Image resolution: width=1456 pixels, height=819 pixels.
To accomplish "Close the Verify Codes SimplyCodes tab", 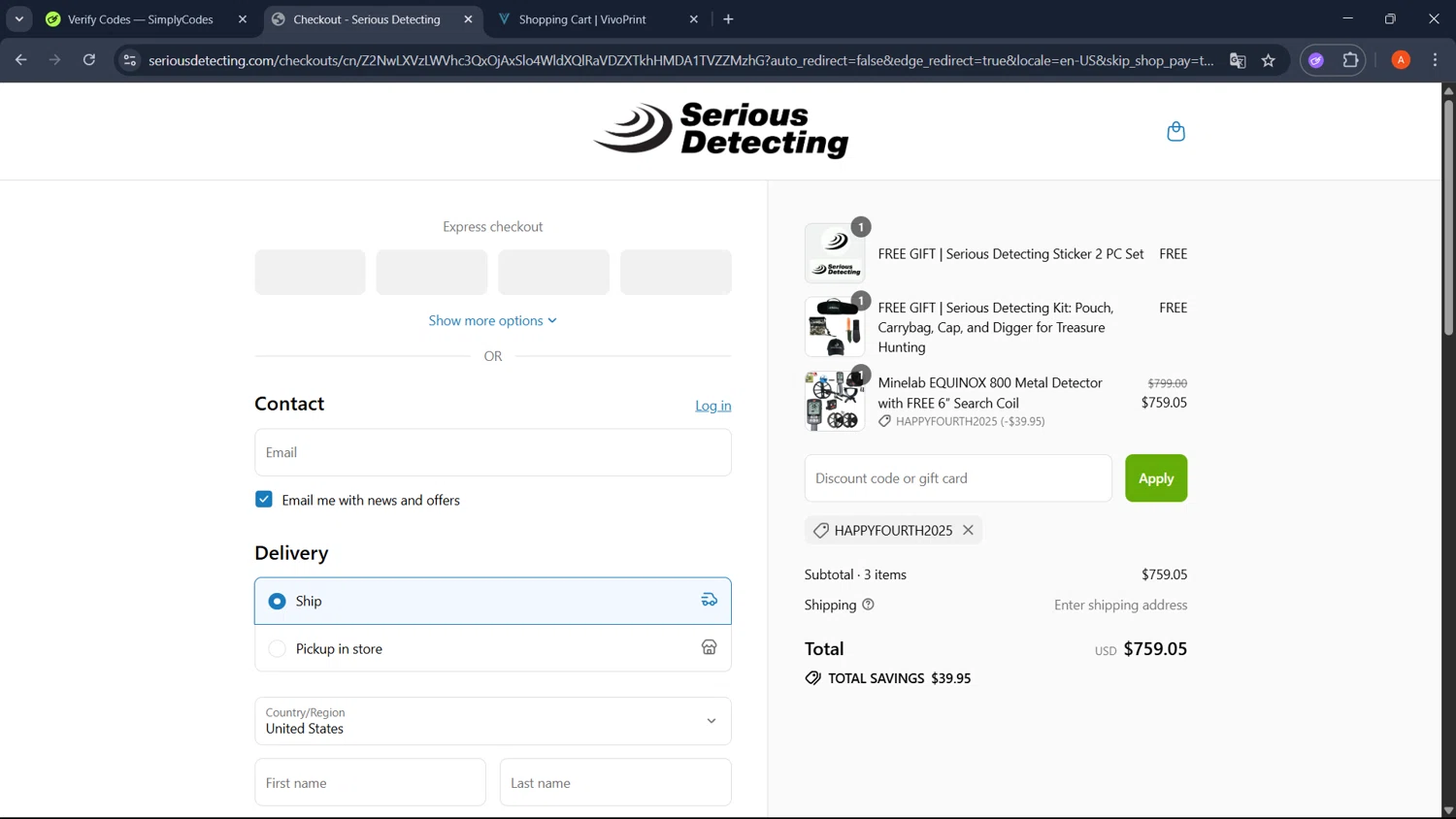I will [x=243, y=19].
